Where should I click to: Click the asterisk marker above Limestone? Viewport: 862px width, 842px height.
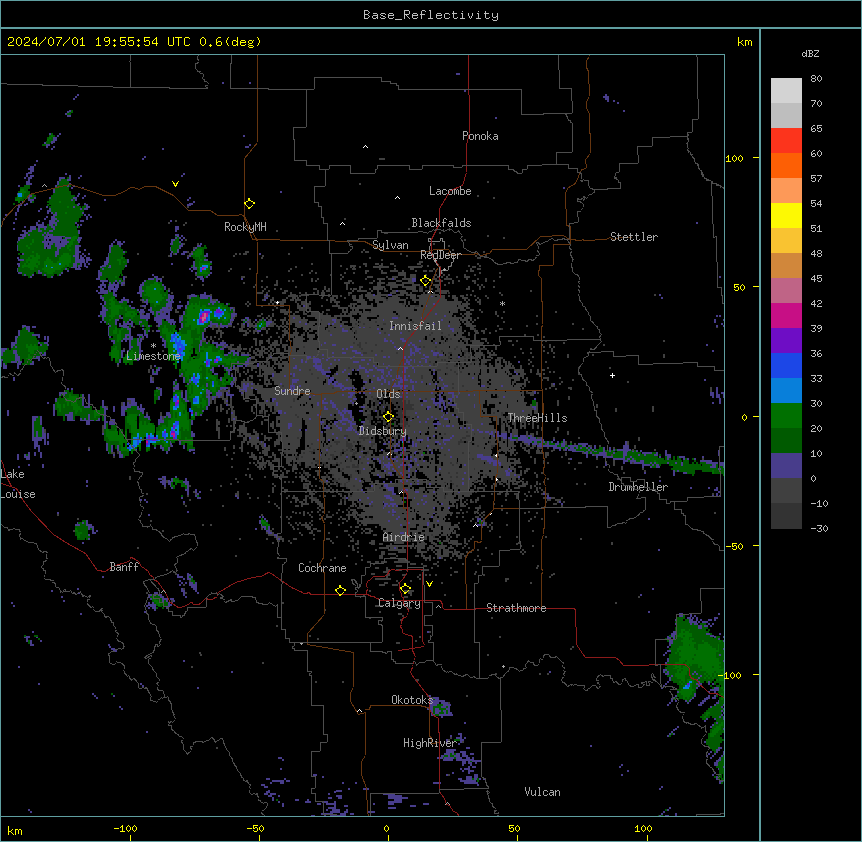[x=153, y=346]
